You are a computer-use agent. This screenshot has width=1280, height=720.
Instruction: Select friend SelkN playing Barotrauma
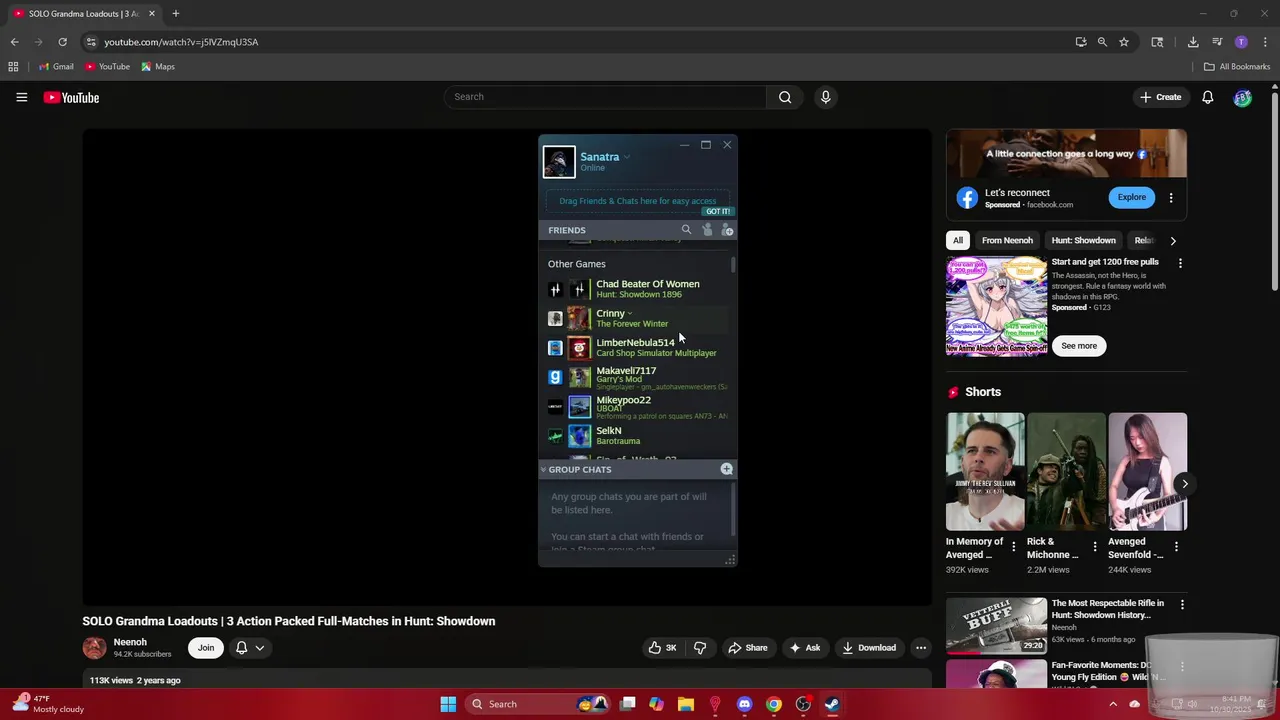tap(638, 436)
